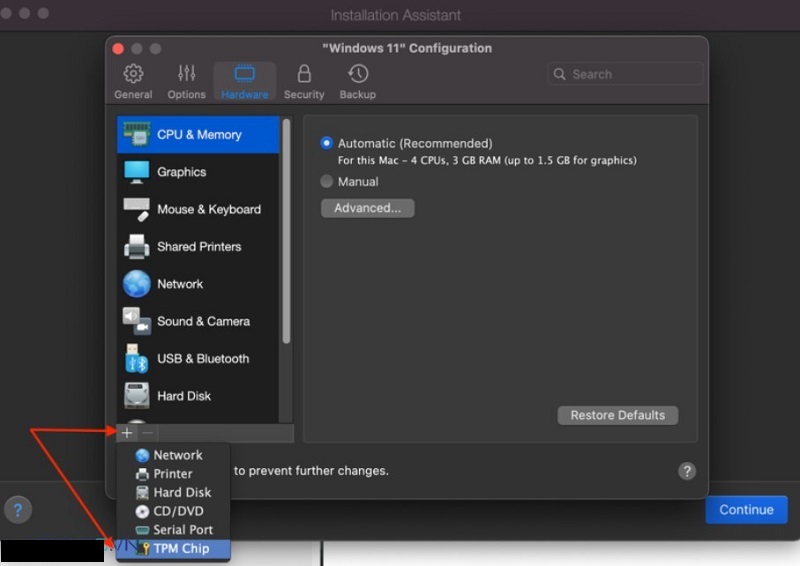This screenshot has width=800, height=566.
Task: Open the General settings tab
Action: click(133, 82)
